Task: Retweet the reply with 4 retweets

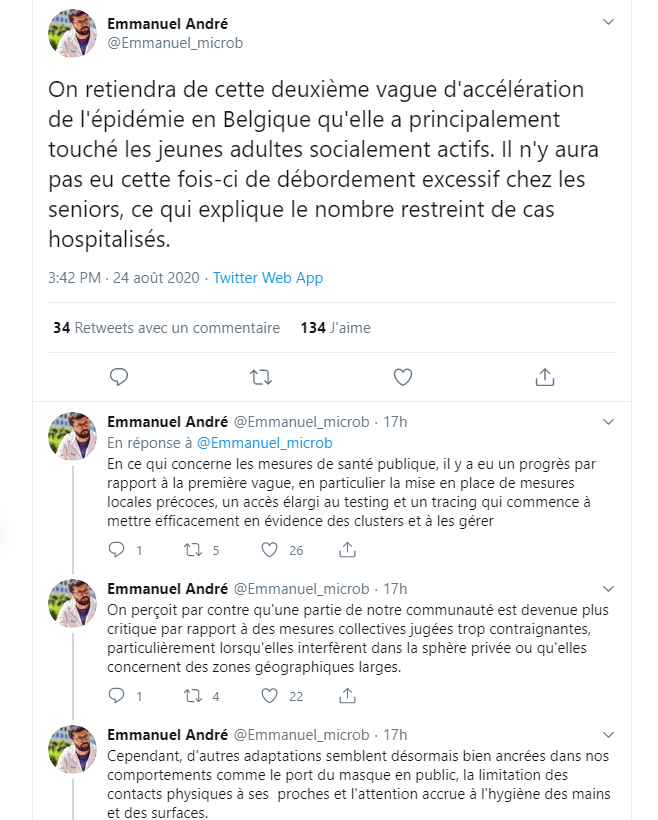Action: coord(194,696)
